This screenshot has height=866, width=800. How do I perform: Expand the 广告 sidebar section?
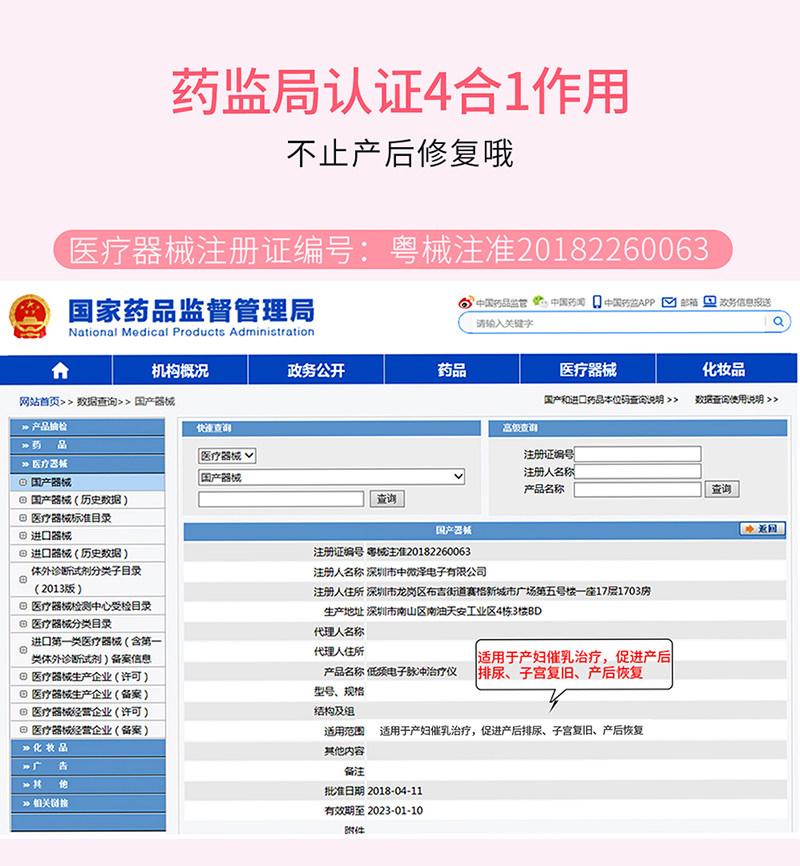pyautogui.click(x=88, y=766)
